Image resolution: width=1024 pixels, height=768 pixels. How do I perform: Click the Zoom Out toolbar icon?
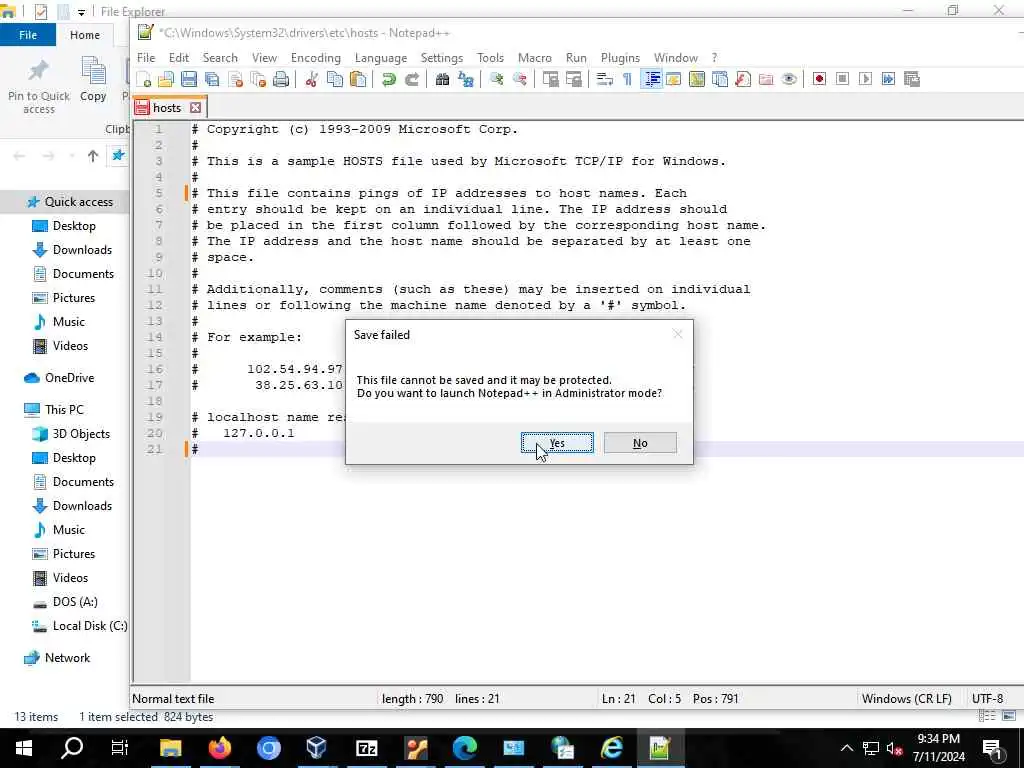click(519, 80)
